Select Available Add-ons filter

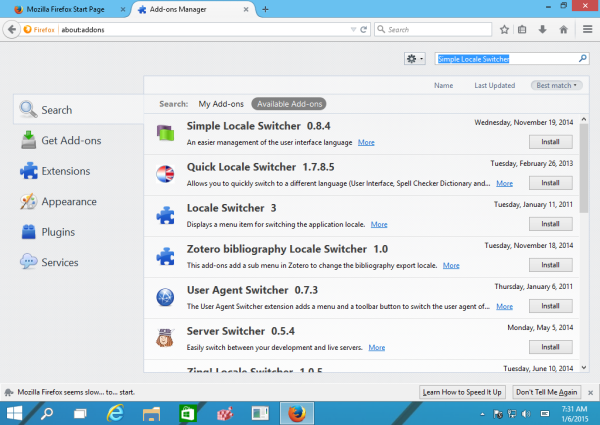click(289, 104)
